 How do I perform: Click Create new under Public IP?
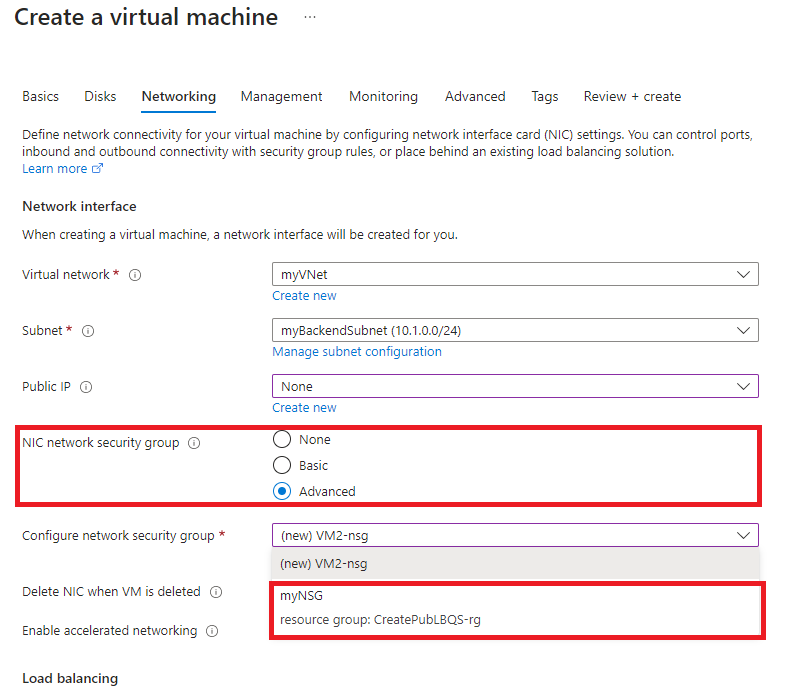[304, 407]
